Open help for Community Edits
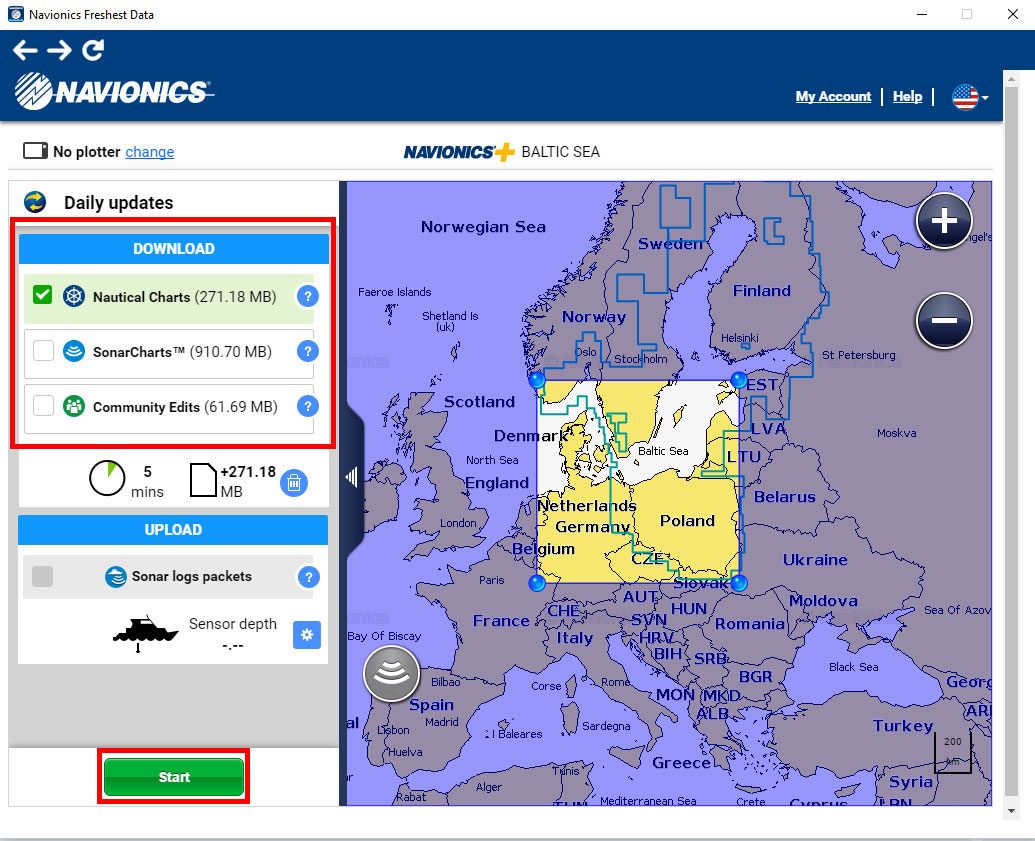1035x841 pixels. (x=308, y=406)
